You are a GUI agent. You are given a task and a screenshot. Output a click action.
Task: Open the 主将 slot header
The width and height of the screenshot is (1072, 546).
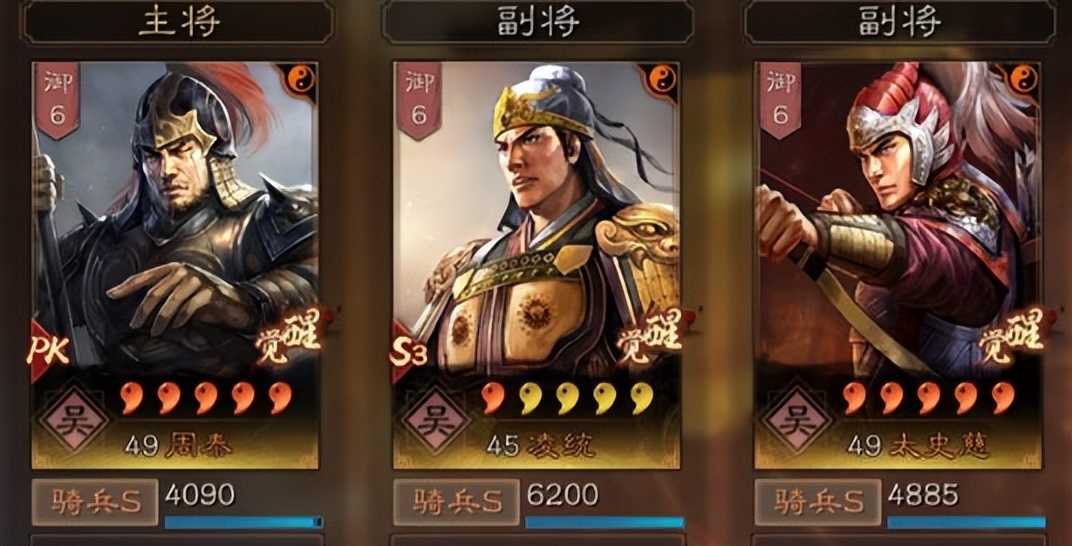[177, 22]
